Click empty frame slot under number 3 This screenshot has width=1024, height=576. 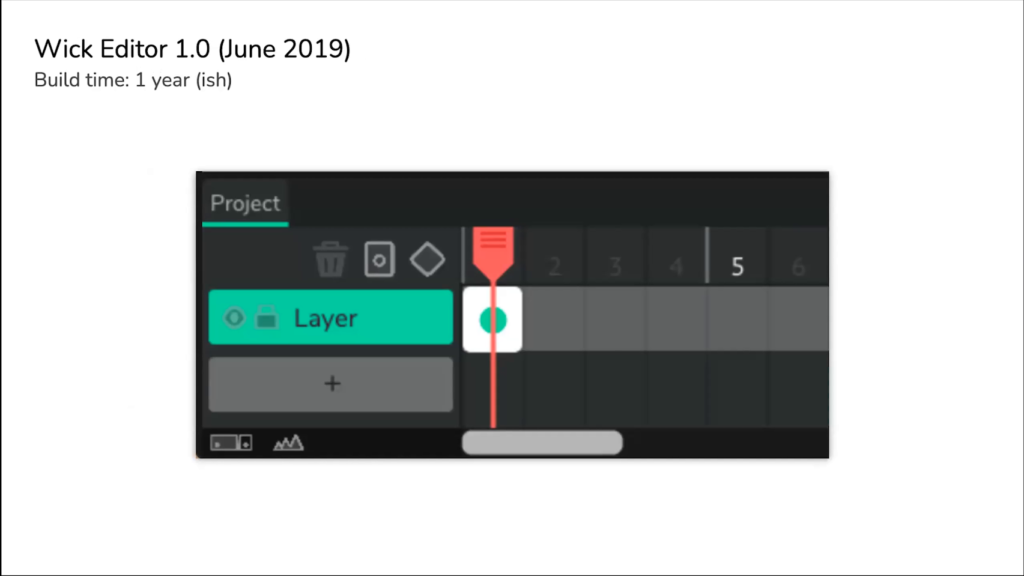tap(615, 319)
